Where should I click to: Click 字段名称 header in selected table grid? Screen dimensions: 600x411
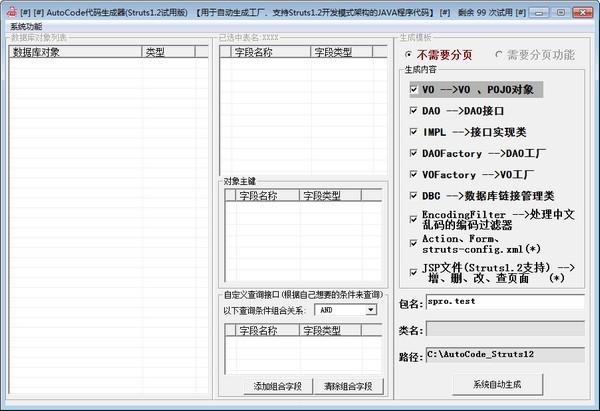(x=270, y=52)
